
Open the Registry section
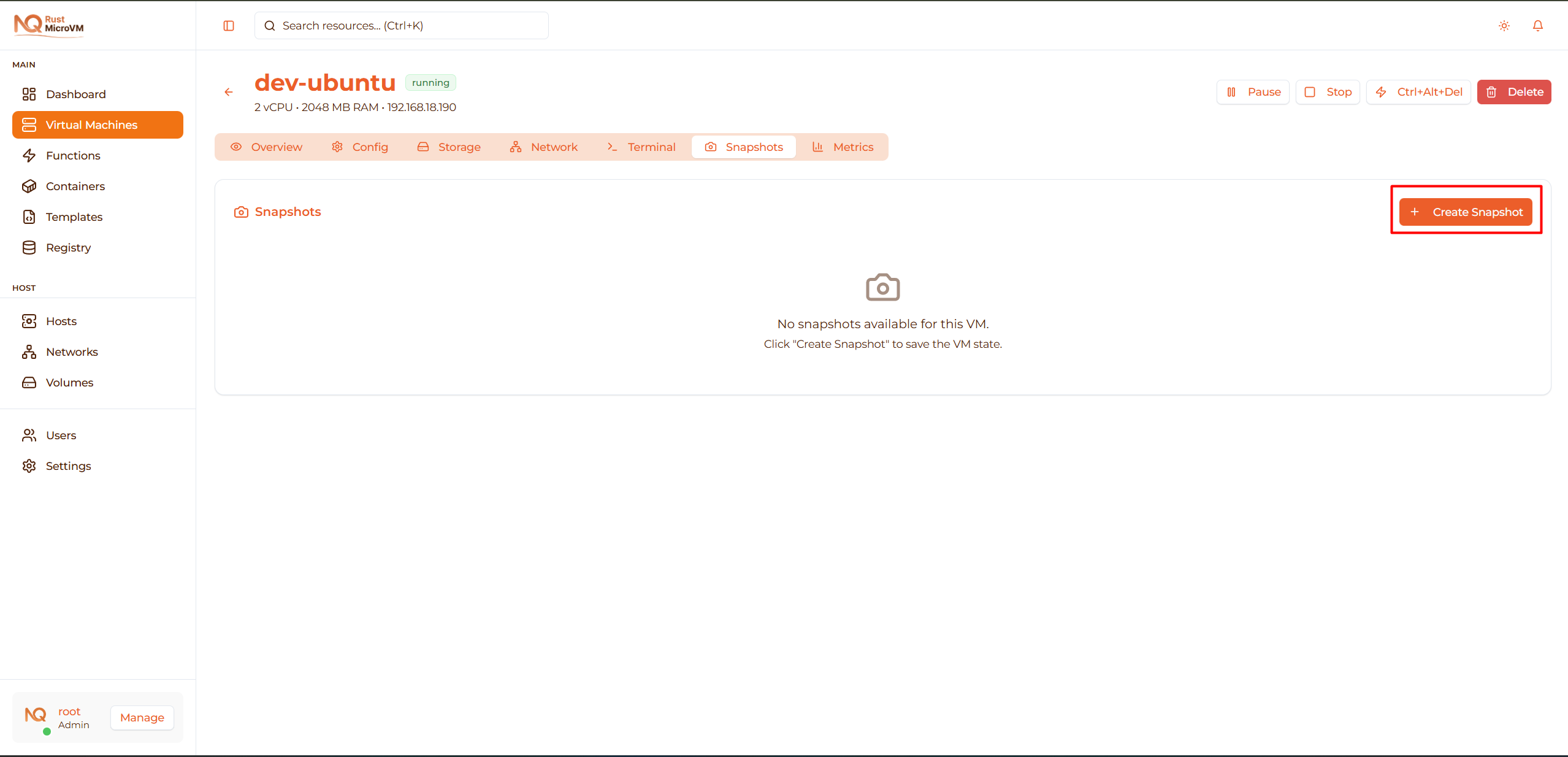67,247
